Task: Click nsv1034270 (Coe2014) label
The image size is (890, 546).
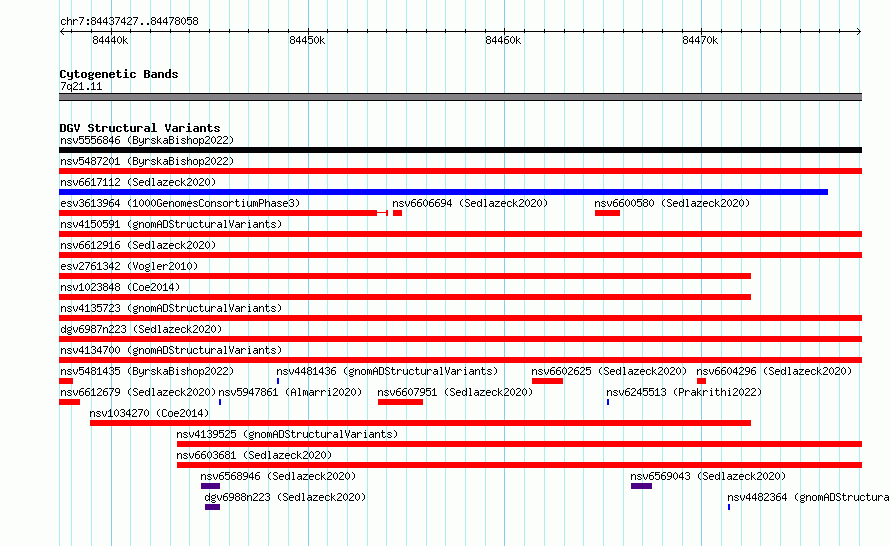Action: (149, 413)
